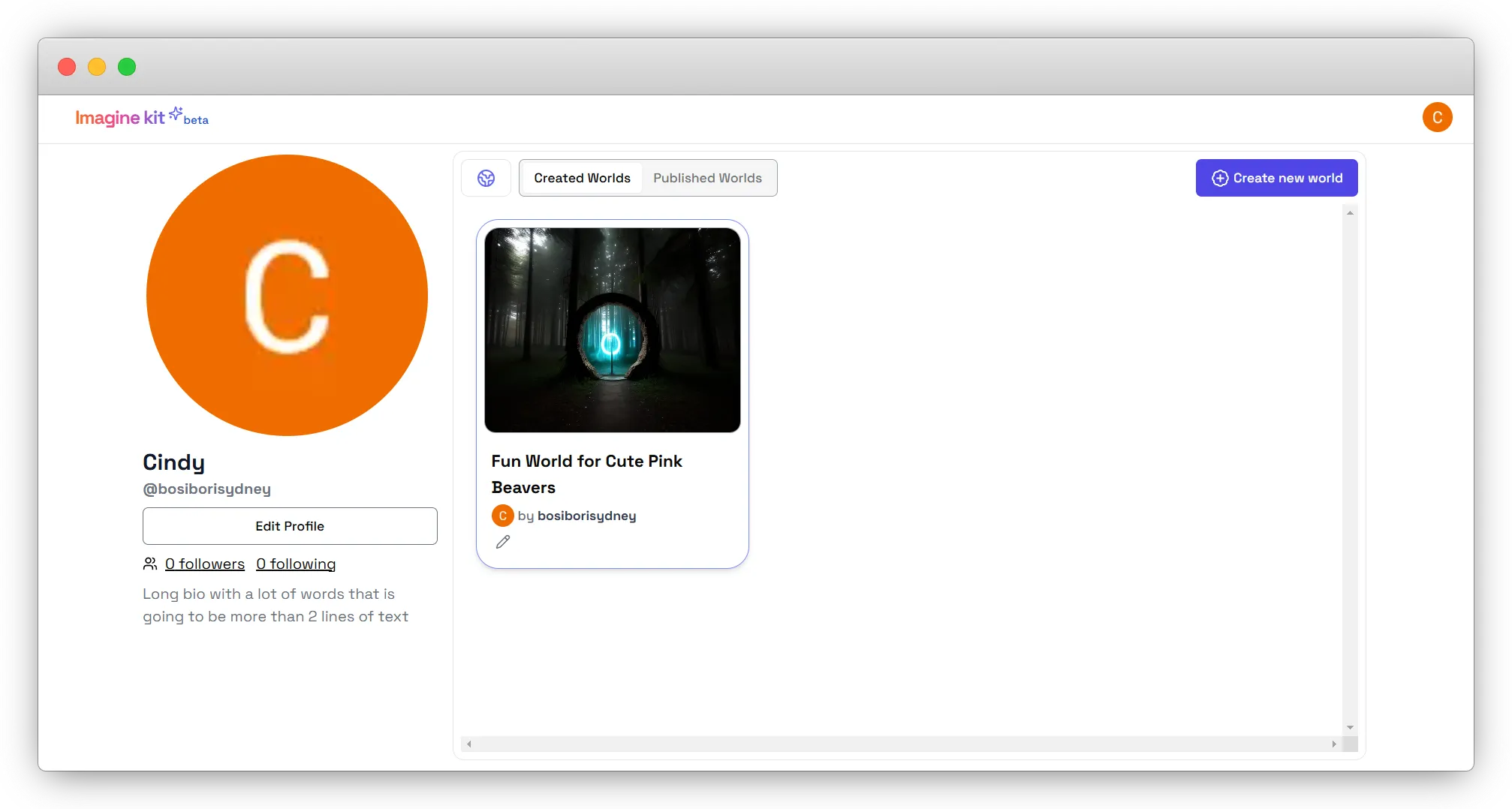Click the people icon next to followers
This screenshot has height=809, width=1512.
point(150,564)
